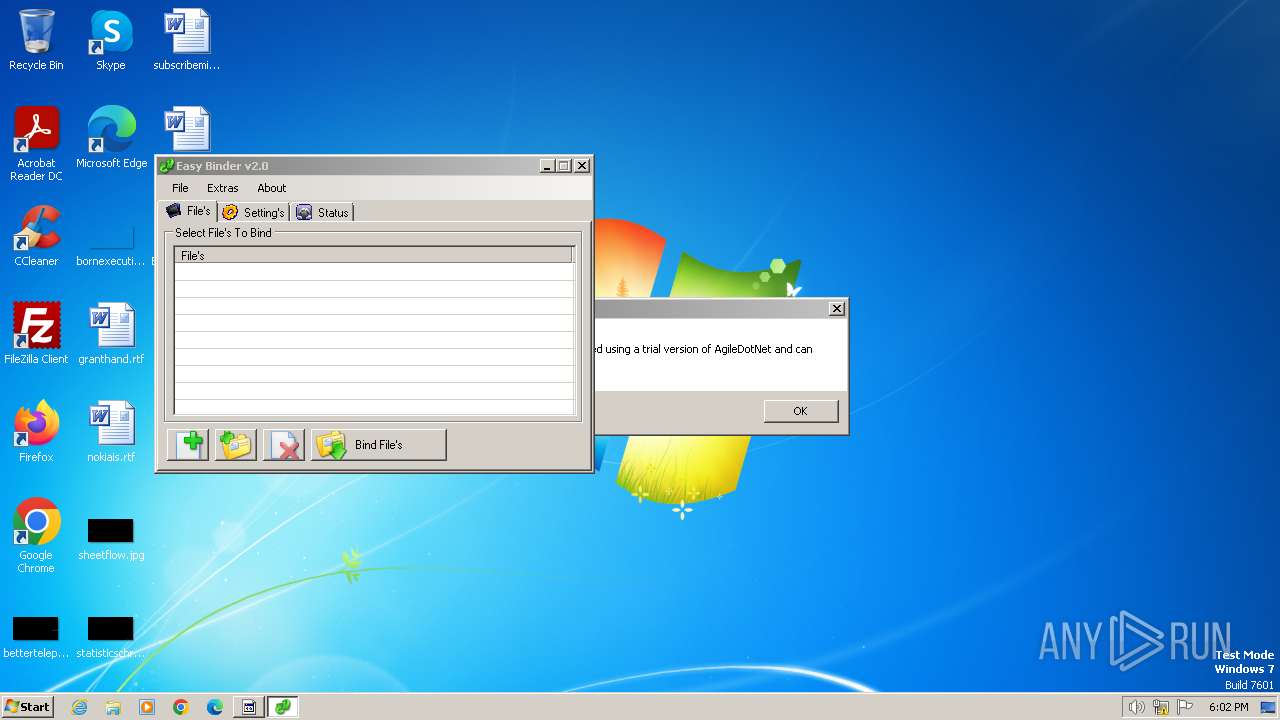
Task: Click the network warning tray icon
Action: point(1161,707)
